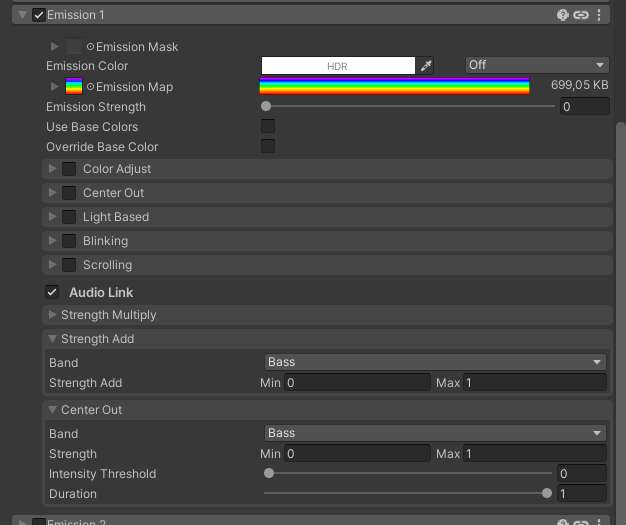The height and width of the screenshot is (525, 626).
Task: Click the Strength Add Max field
Action: point(535,383)
